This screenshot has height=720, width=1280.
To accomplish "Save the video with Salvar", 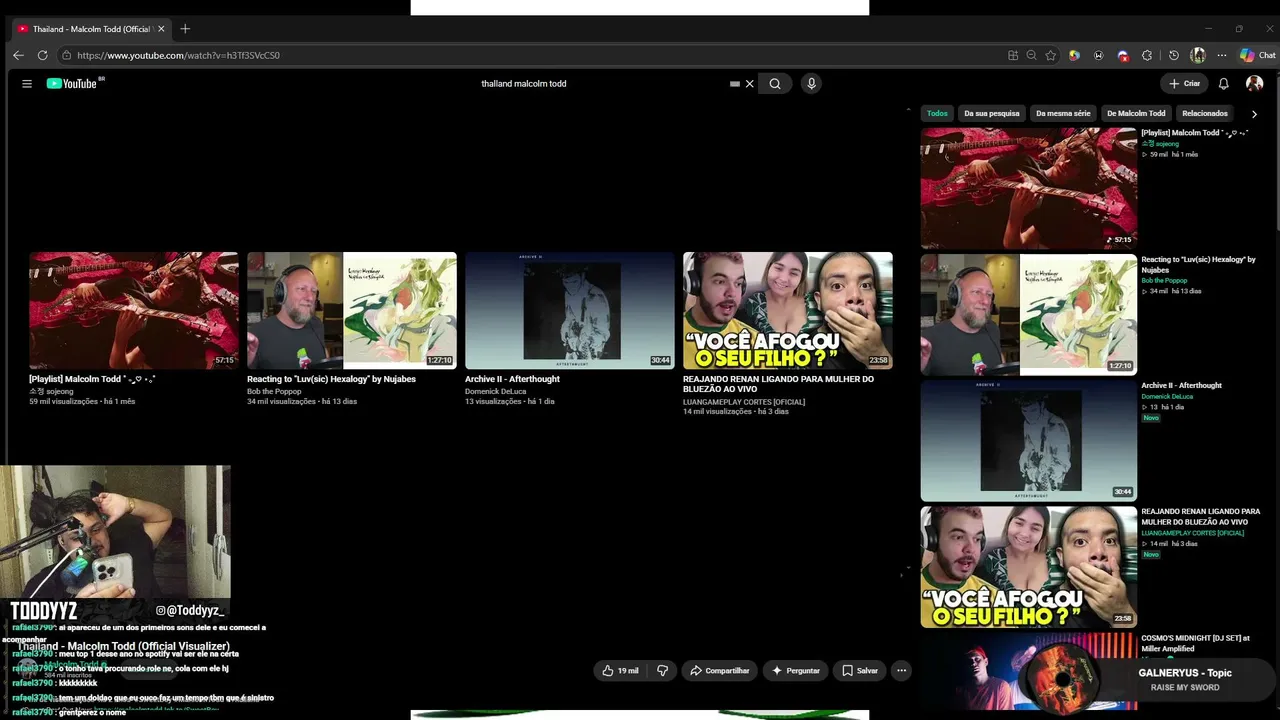I will [859, 671].
